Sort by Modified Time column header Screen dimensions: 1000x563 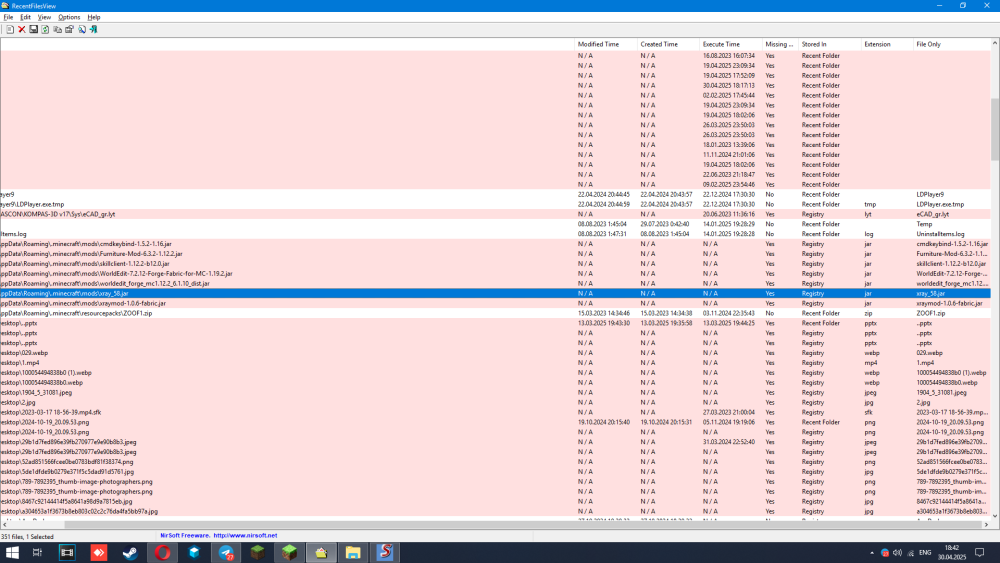point(606,44)
